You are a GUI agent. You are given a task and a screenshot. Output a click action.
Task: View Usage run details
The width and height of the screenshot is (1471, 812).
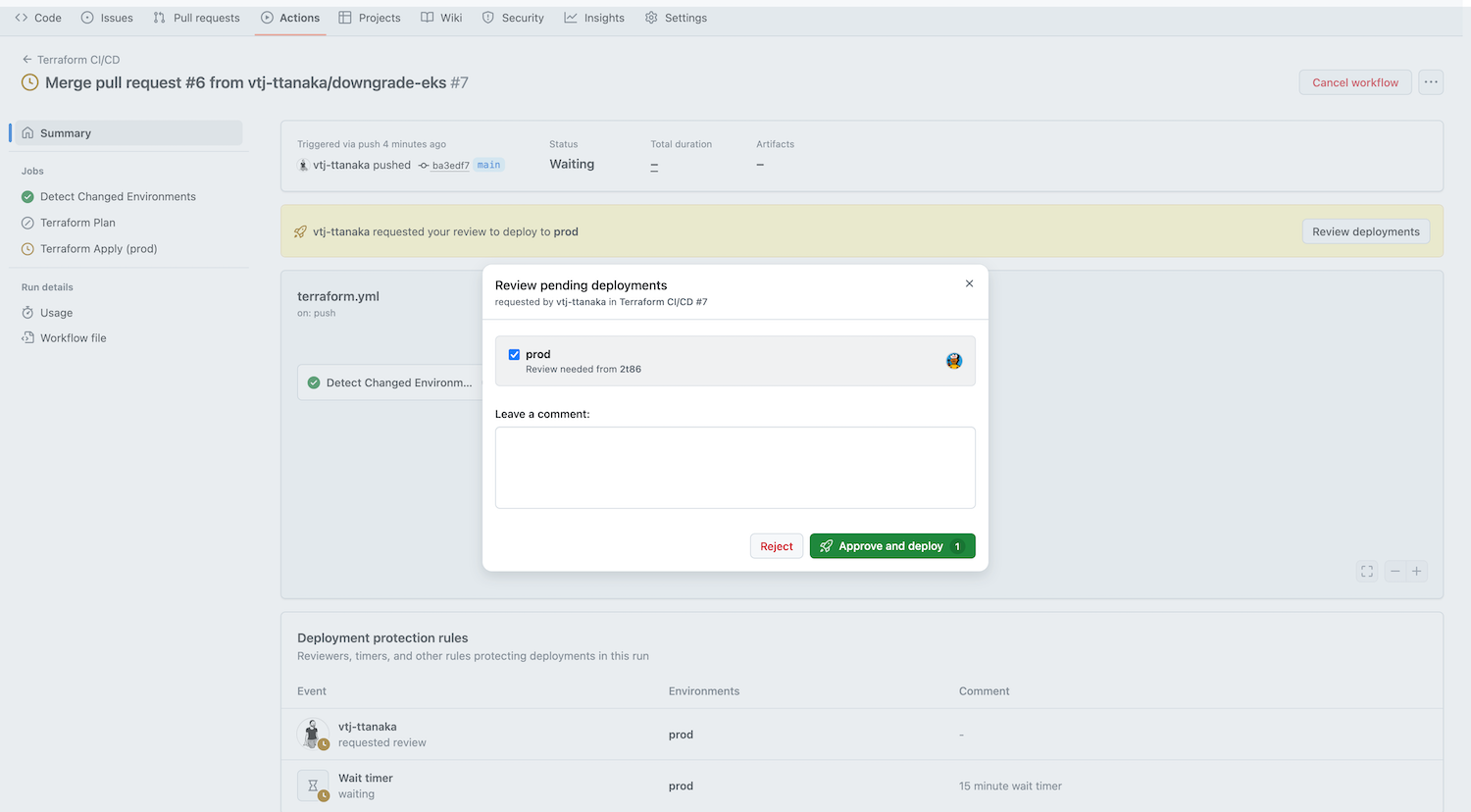[56, 313]
